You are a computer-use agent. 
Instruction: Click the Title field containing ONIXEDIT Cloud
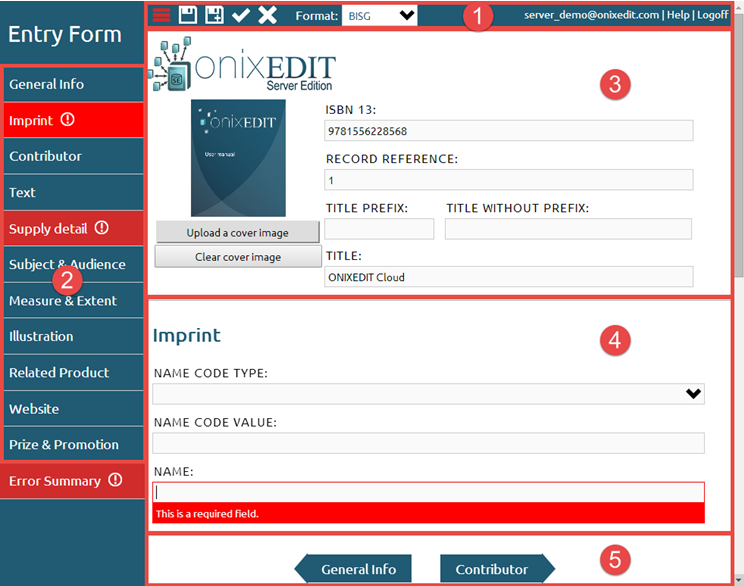tap(509, 277)
